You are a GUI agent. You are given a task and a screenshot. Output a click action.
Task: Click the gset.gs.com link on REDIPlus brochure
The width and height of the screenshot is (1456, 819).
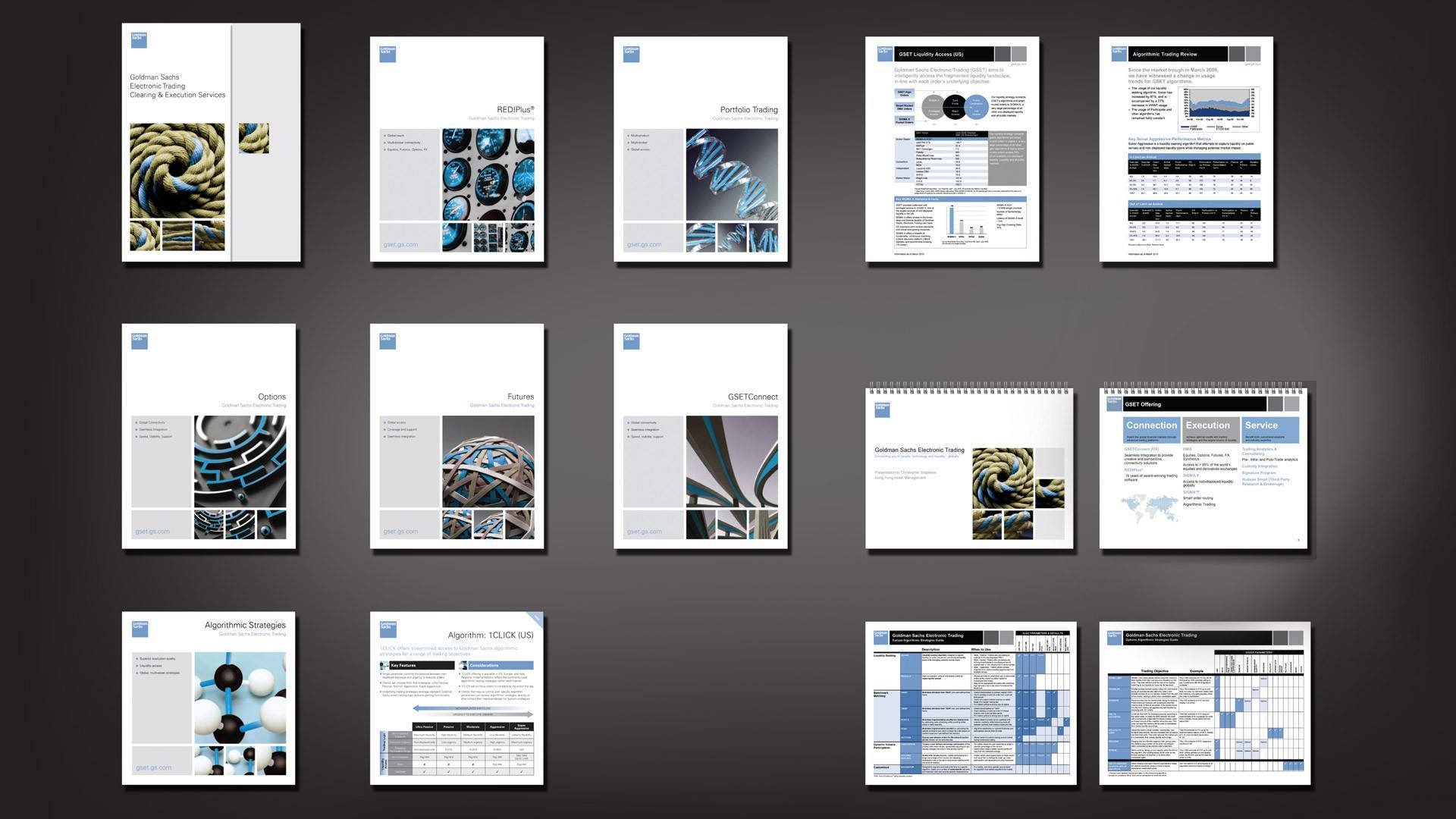(400, 244)
